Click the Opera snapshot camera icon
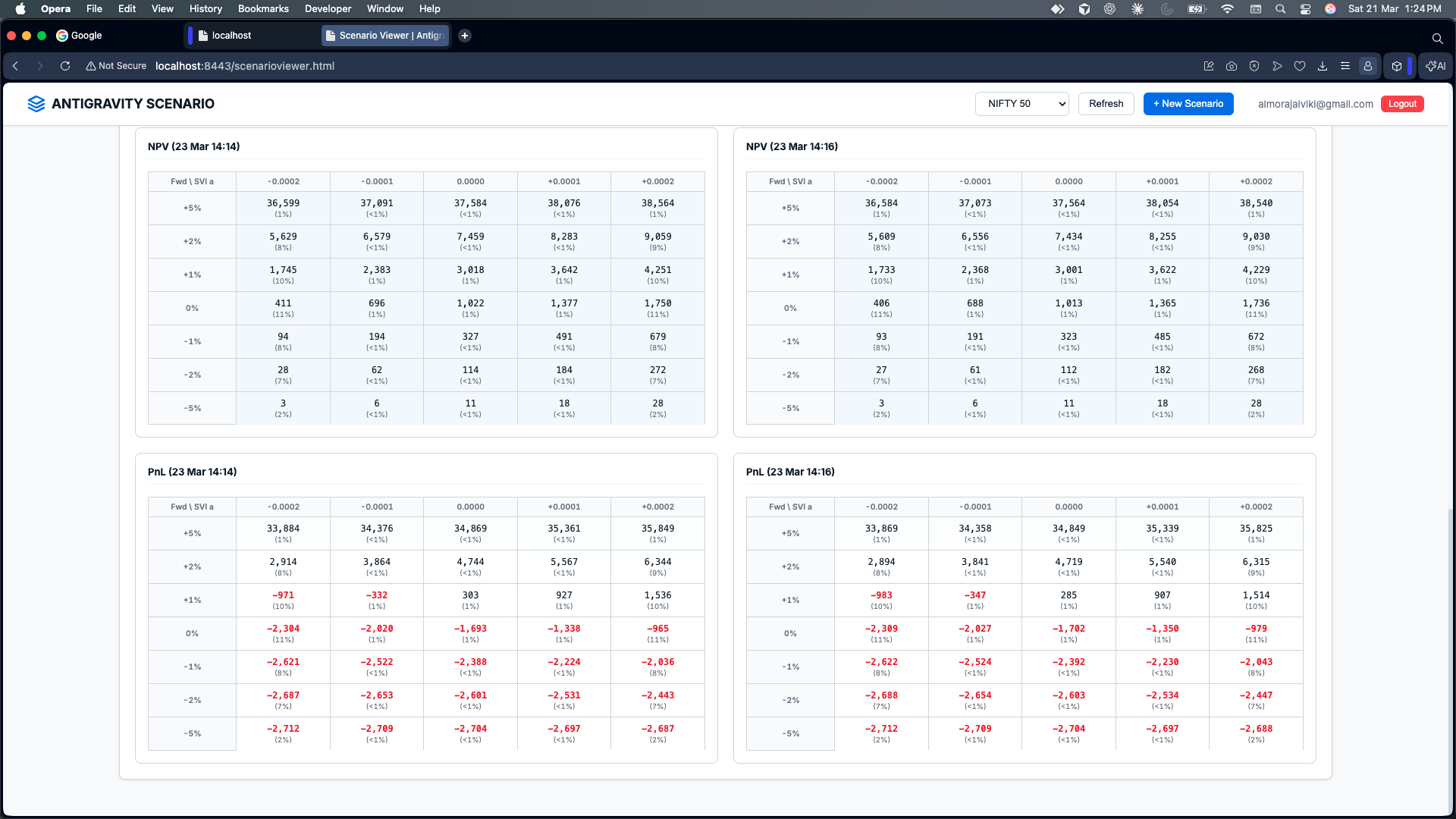This screenshot has height=819, width=1456. click(1232, 66)
